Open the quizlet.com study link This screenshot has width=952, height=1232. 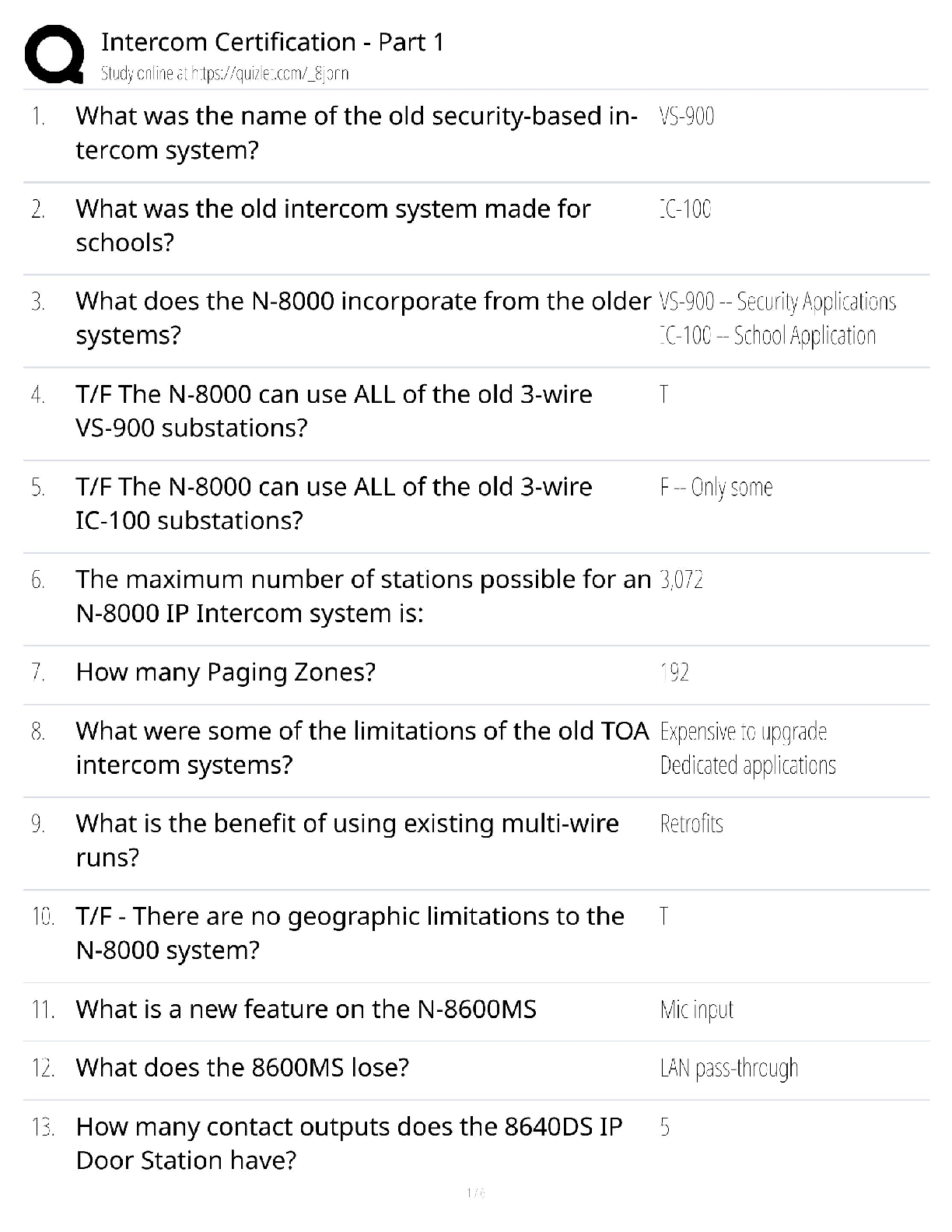[x=225, y=74]
